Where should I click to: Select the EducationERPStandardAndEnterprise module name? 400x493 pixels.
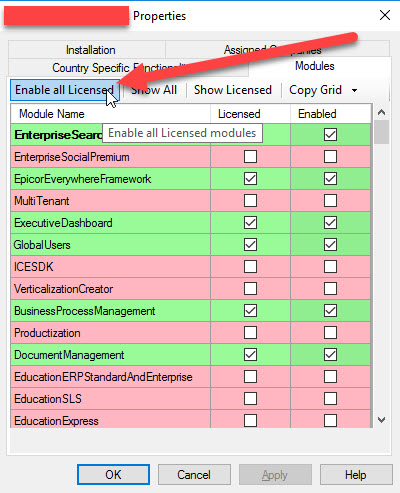[x=103, y=377]
